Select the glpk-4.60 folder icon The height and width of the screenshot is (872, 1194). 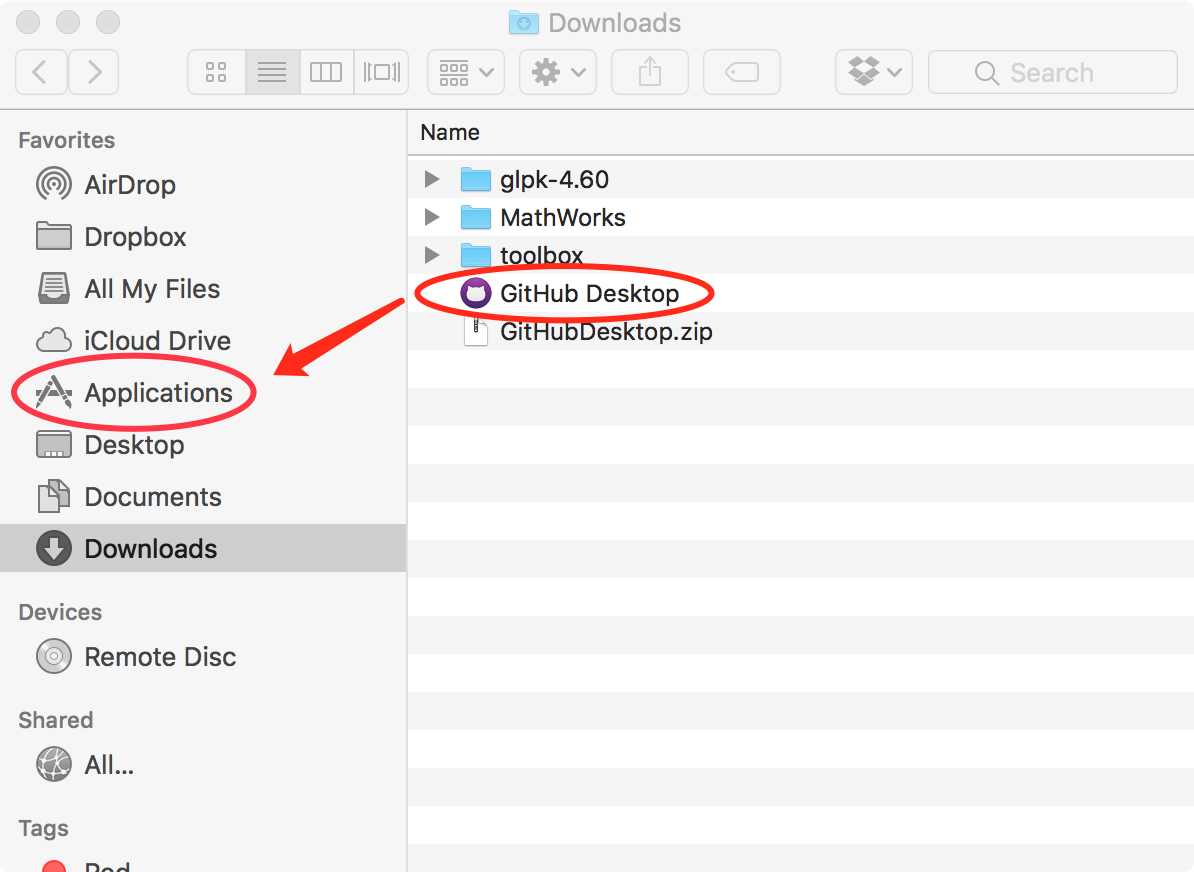click(x=476, y=180)
